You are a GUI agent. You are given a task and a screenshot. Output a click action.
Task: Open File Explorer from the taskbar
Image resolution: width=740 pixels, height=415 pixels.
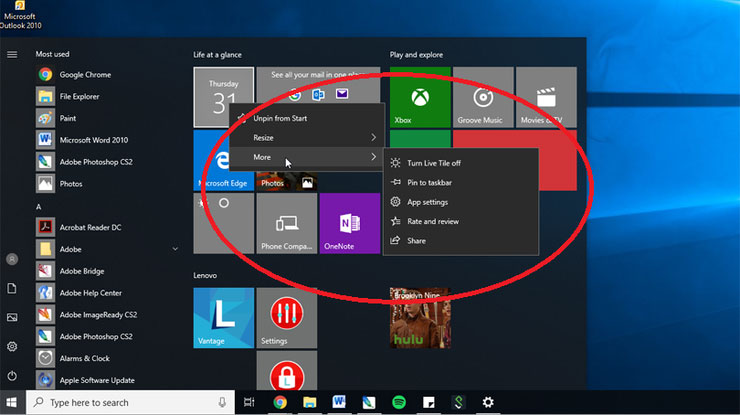310,402
